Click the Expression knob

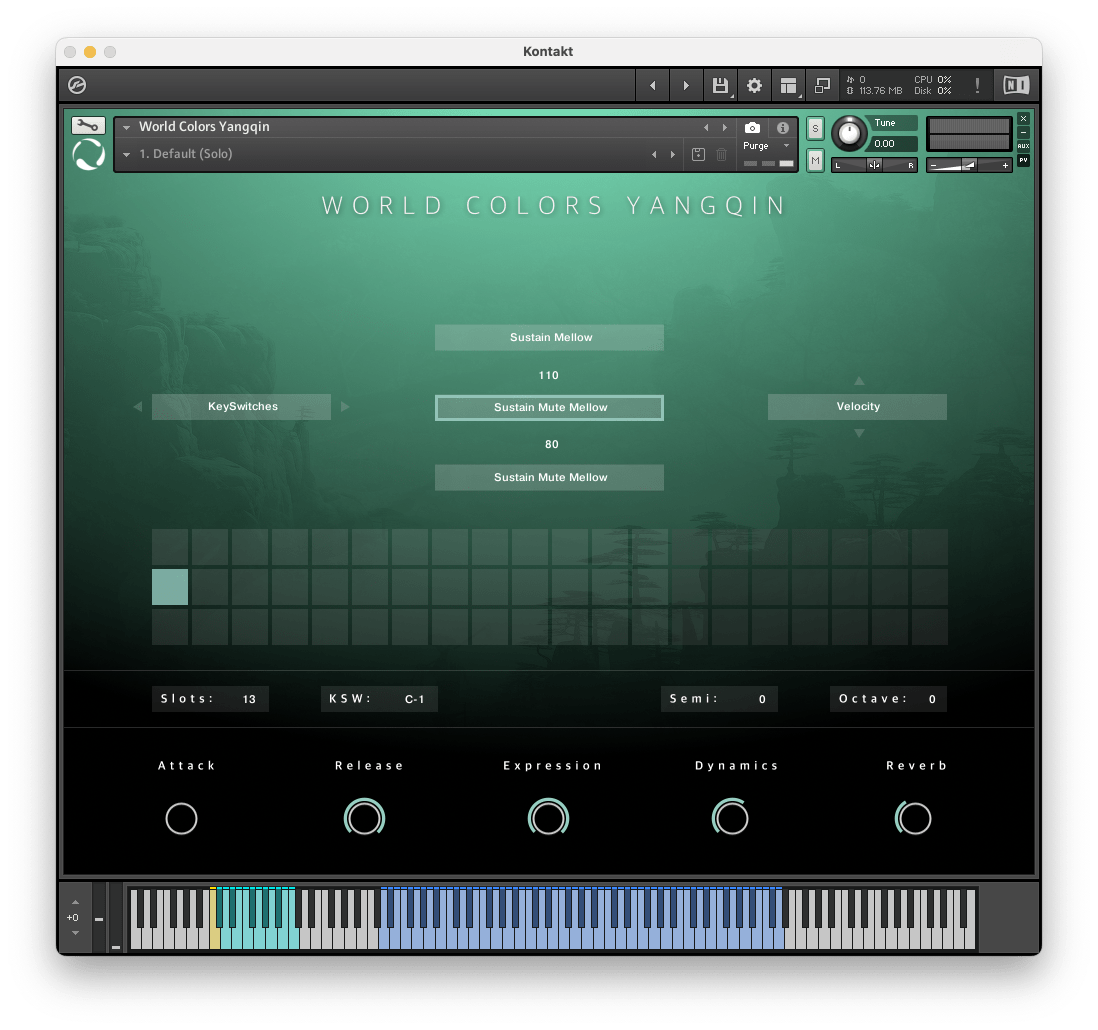tap(548, 817)
